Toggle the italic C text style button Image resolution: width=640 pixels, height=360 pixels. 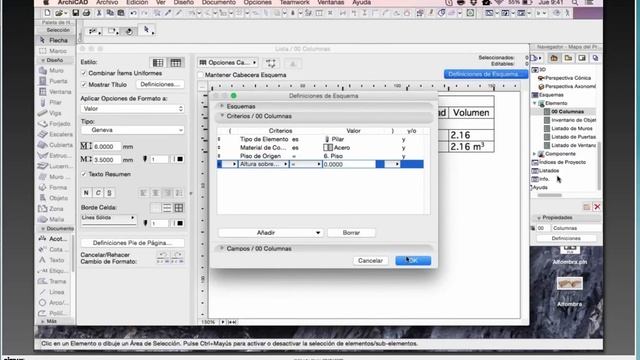pyautogui.click(x=98, y=193)
